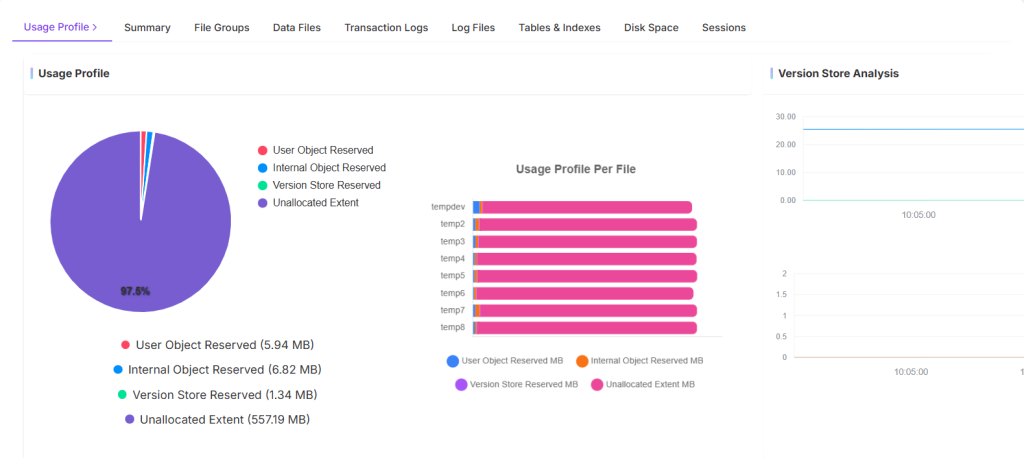Expand the Usage Profile tab chevron
The image size is (1024, 458).
(95, 28)
